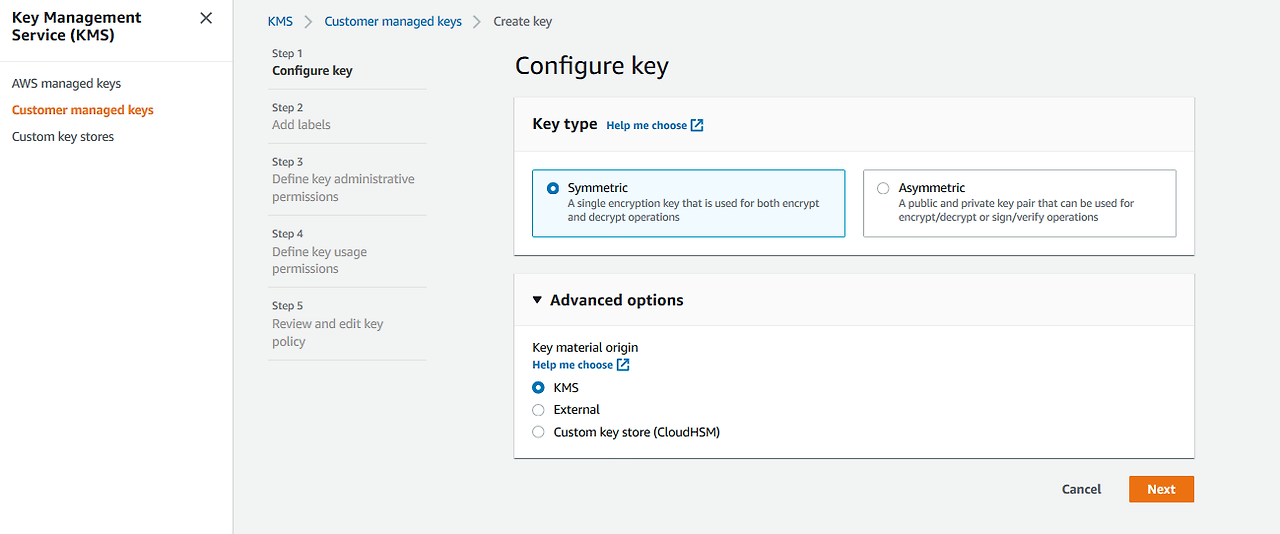Select the Asymmetric key type
Viewport: 1280px width, 534px height.
click(x=883, y=188)
